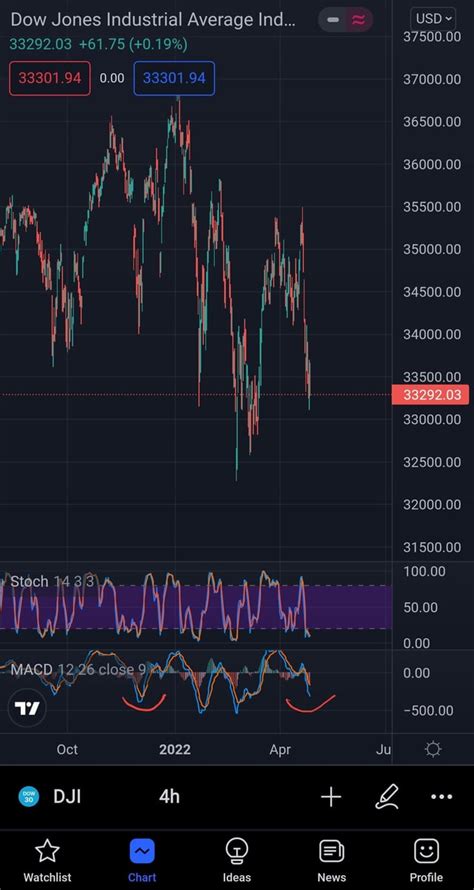Switch to the News tab
Viewport: 474px width, 890px height.
tap(332, 861)
